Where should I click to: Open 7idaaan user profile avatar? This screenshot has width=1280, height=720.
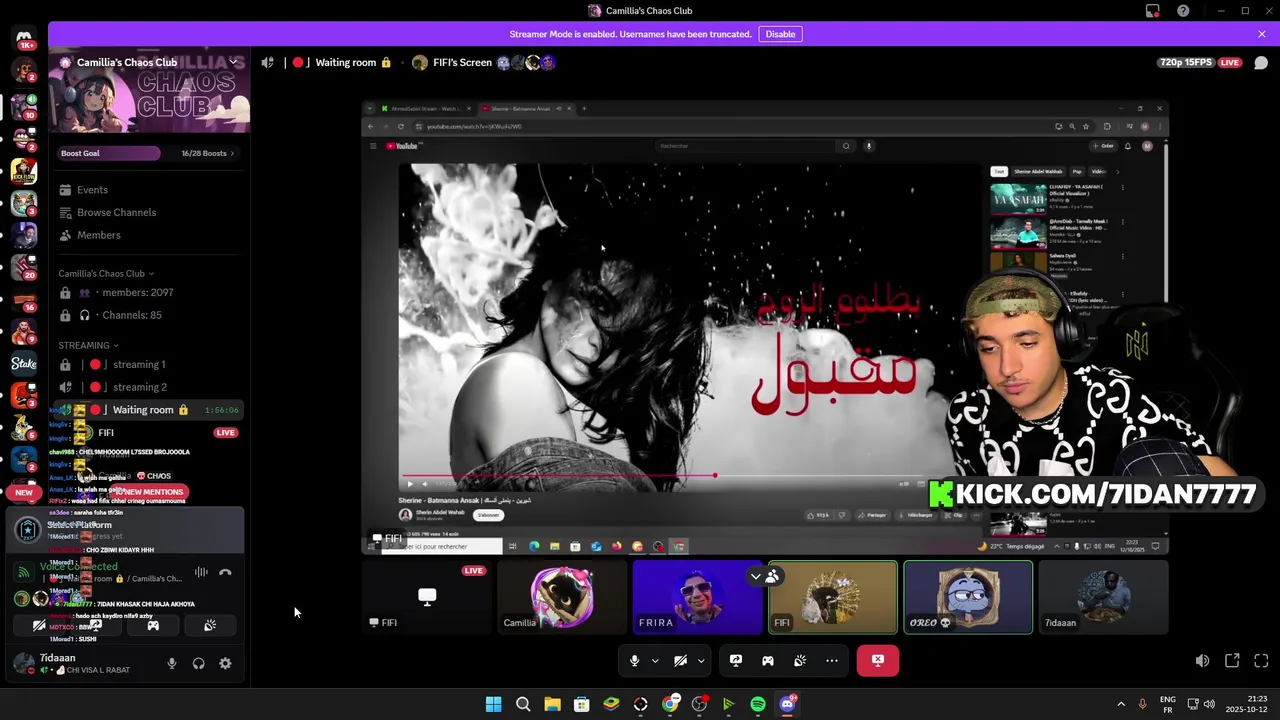[22, 662]
